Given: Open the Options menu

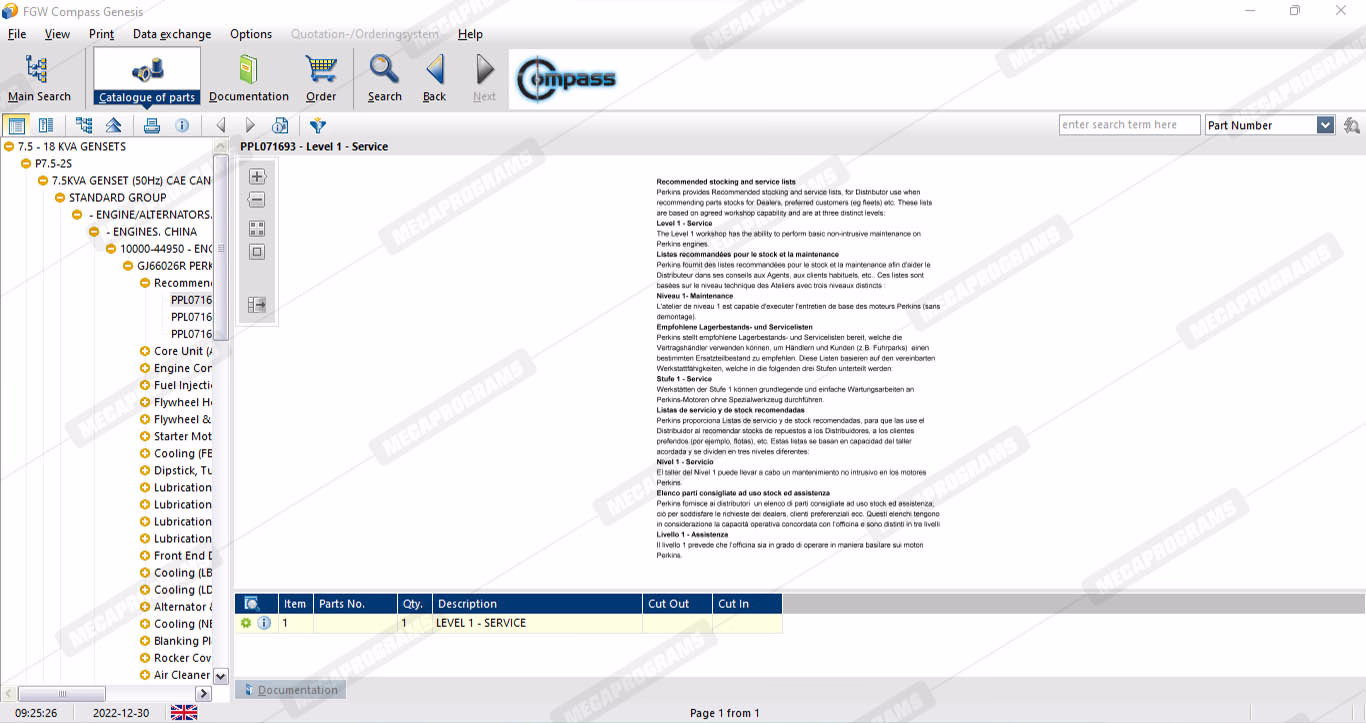Looking at the screenshot, I should click(251, 34).
